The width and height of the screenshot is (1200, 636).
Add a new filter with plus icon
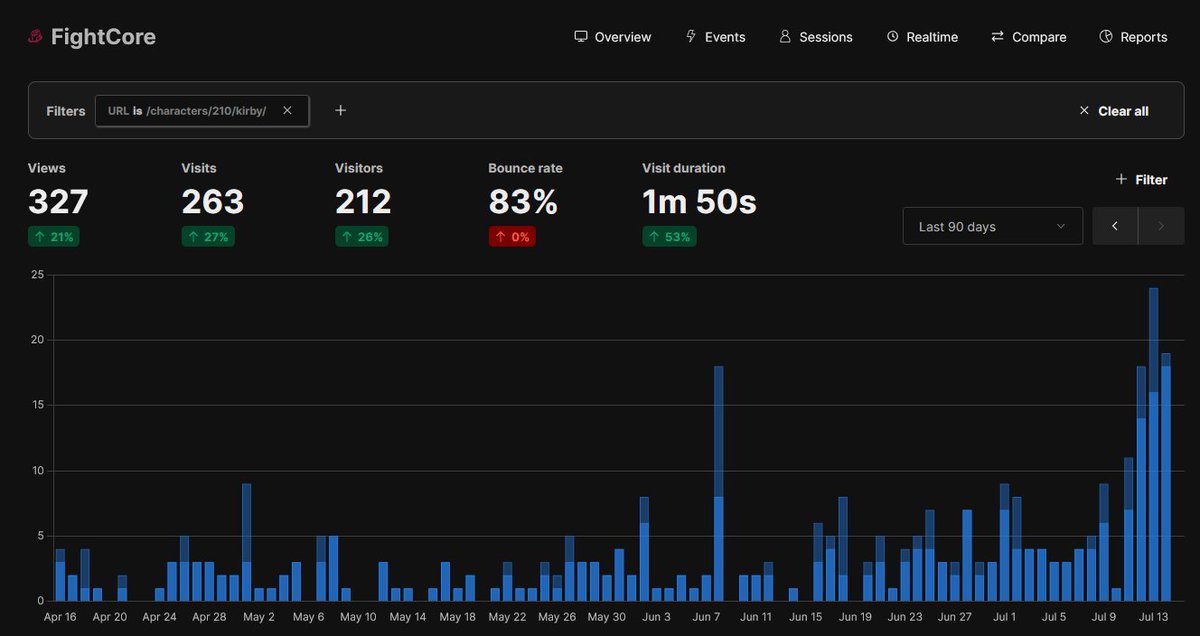340,110
